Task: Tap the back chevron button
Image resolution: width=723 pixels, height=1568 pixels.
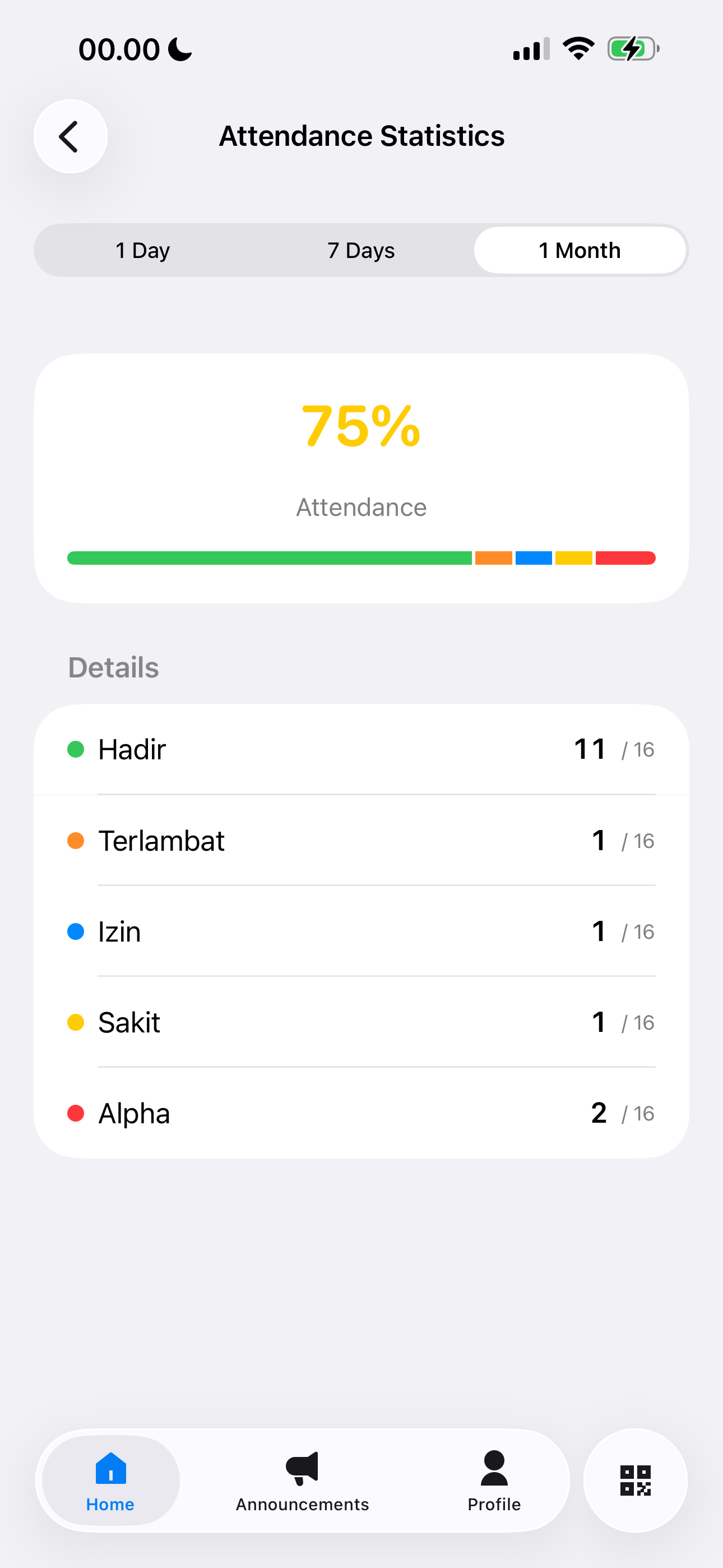Action: point(71,136)
